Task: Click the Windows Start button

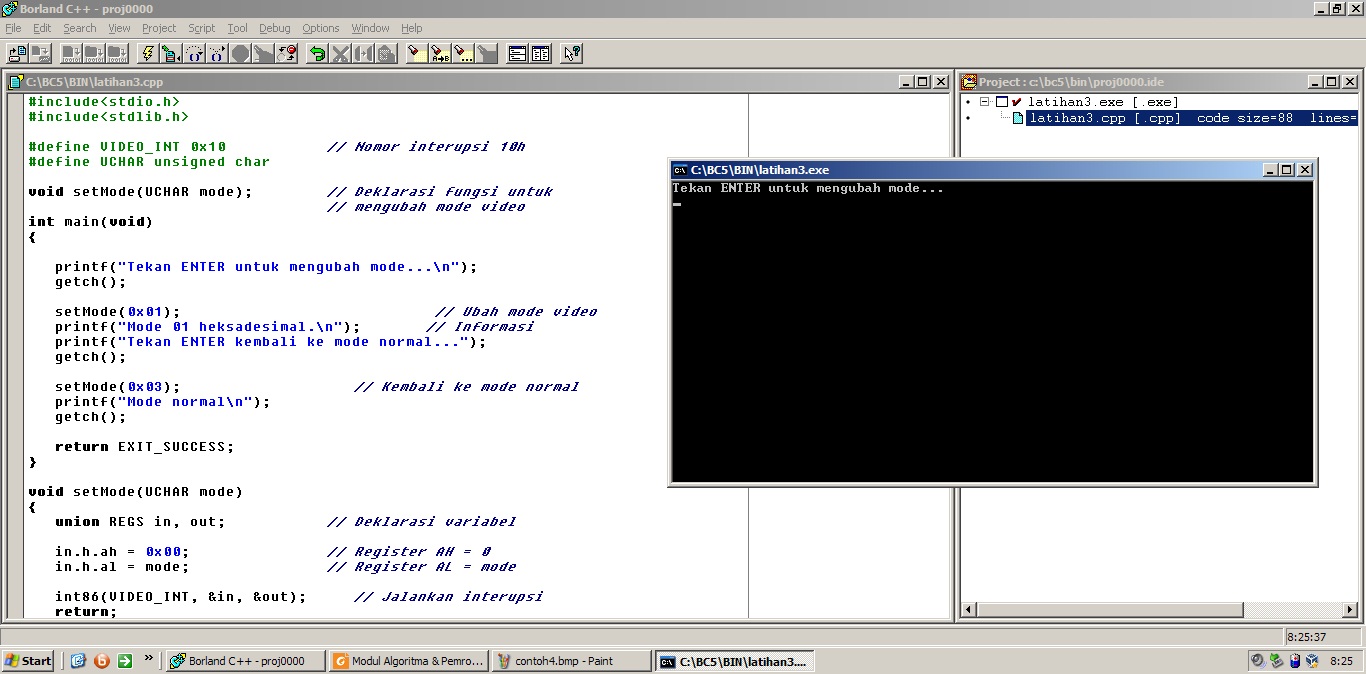Action: pyautogui.click(x=28, y=661)
